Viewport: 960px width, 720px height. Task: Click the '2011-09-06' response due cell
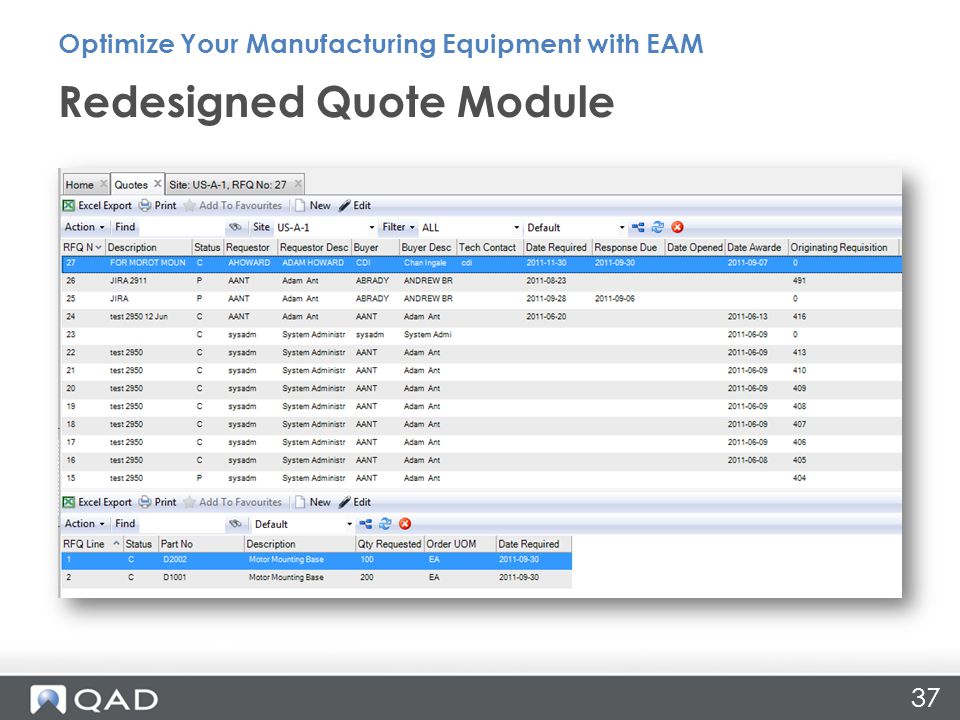615,299
